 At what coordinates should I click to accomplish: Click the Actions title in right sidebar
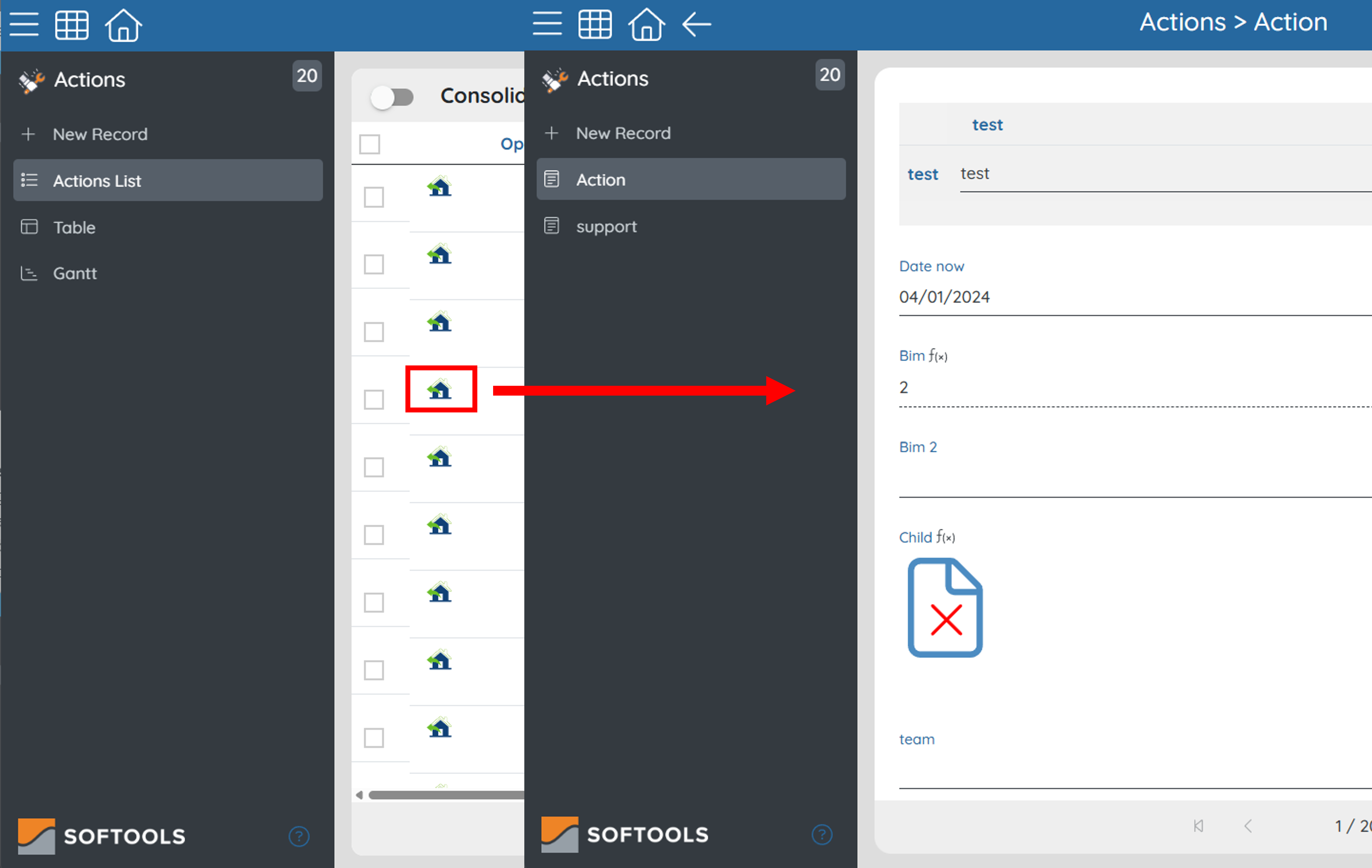click(613, 79)
